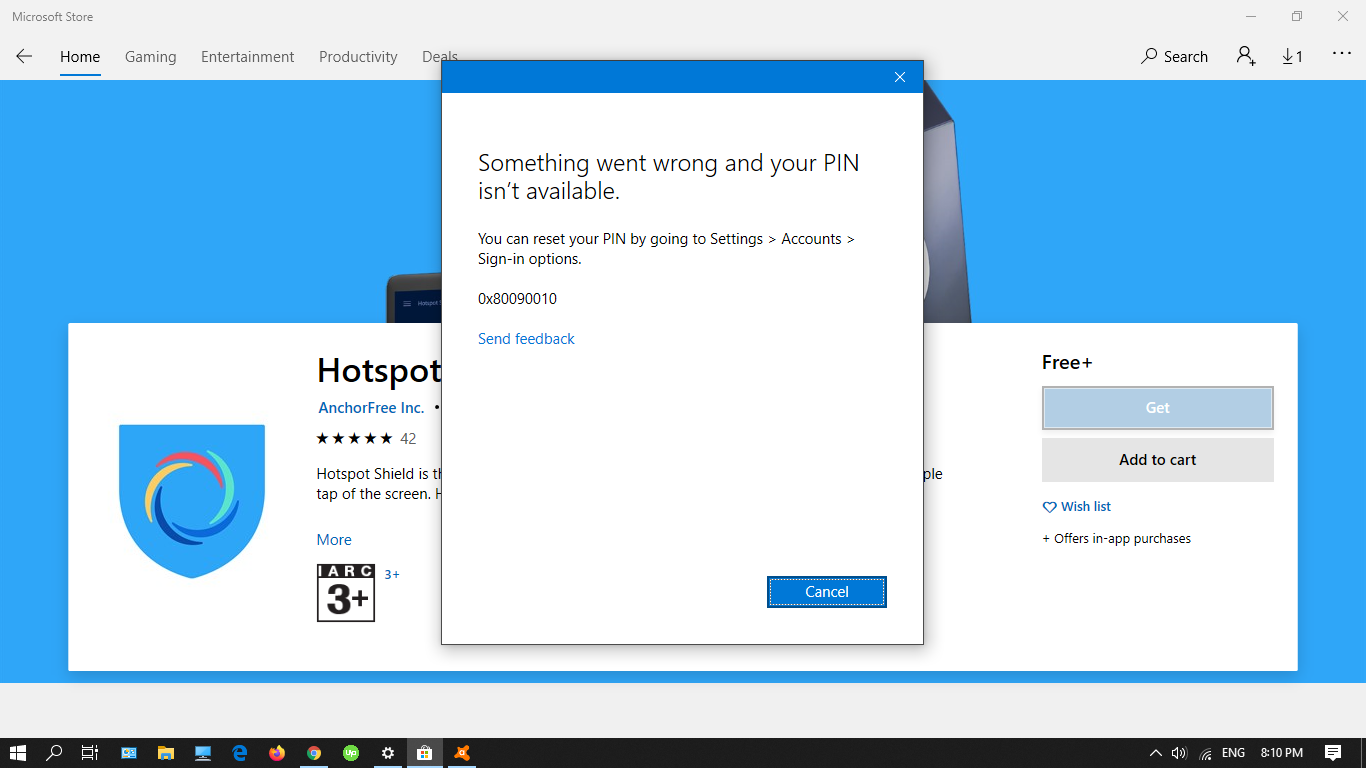Open the clock showing 8:10 PM
Image resolution: width=1366 pixels, height=768 pixels.
[x=1282, y=753]
